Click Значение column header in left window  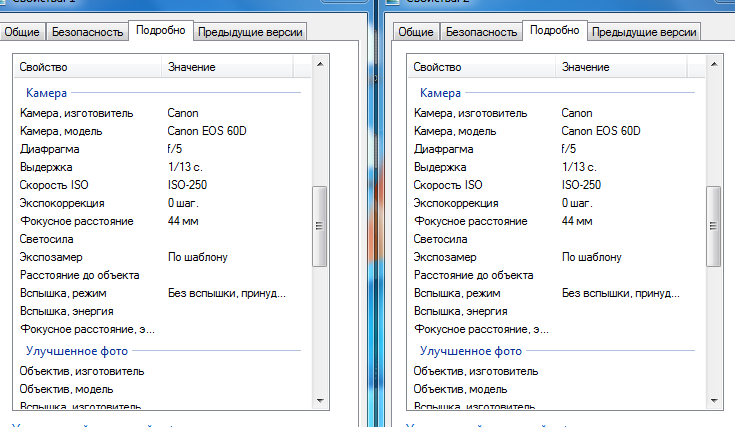226,67
